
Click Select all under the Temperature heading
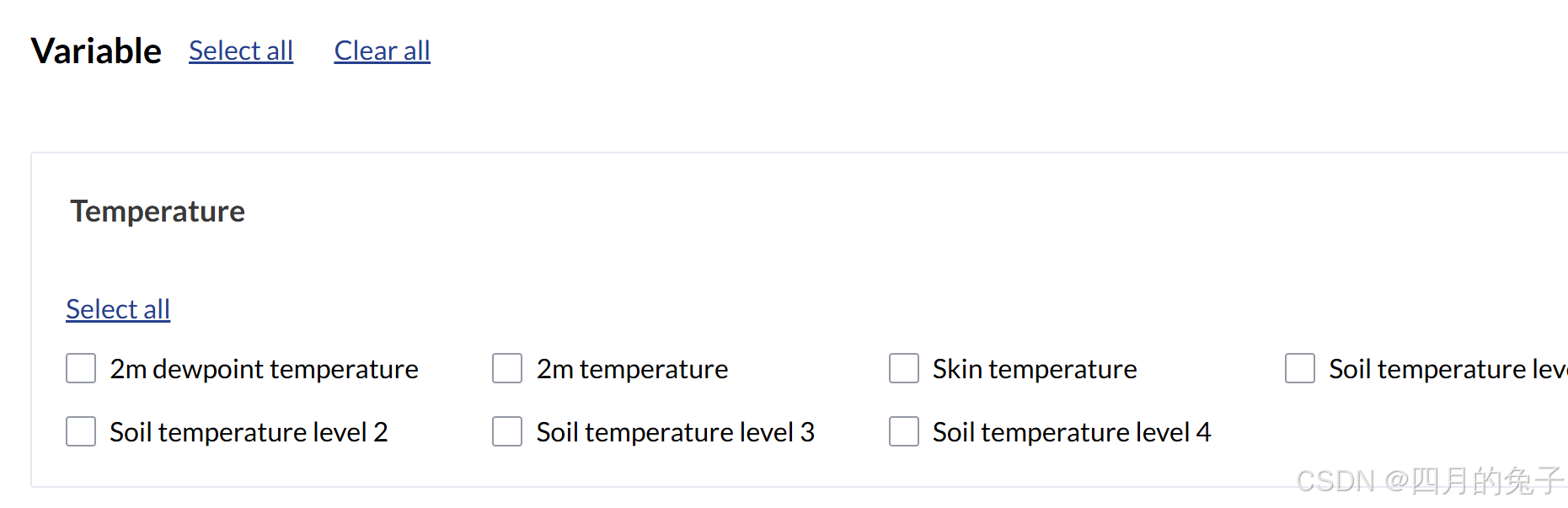tap(118, 309)
